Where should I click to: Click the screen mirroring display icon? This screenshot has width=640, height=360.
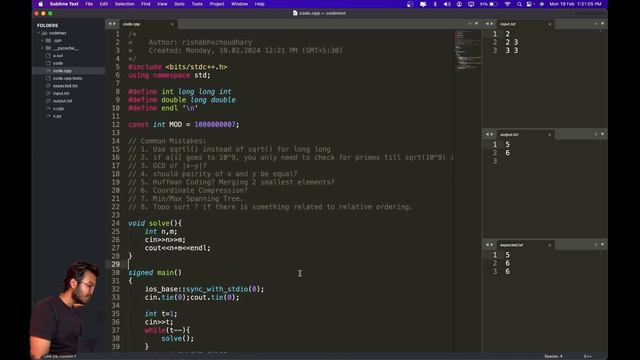point(471,4)
